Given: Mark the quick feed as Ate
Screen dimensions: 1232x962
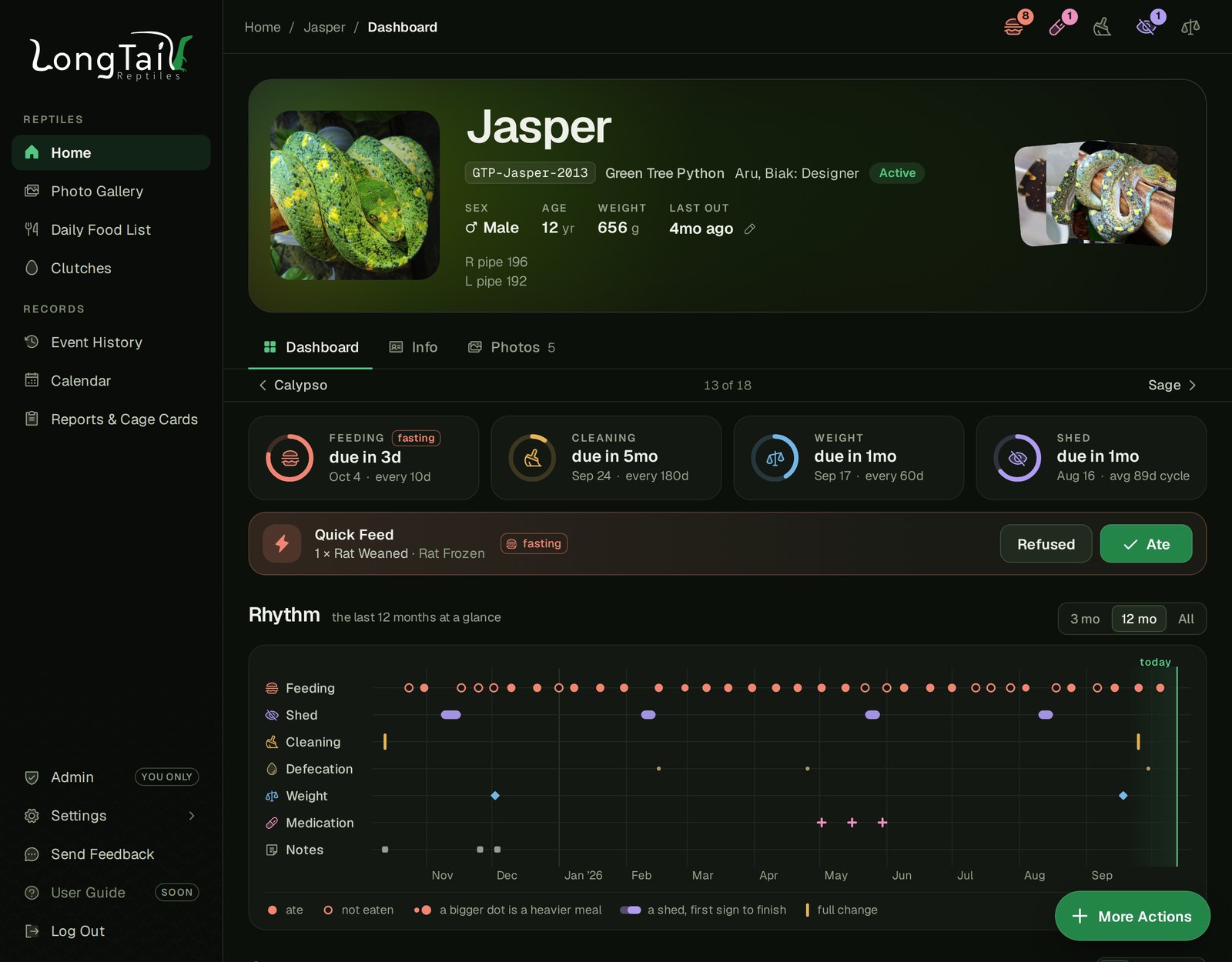Looking at the screenshot, I should [1147, 544].
